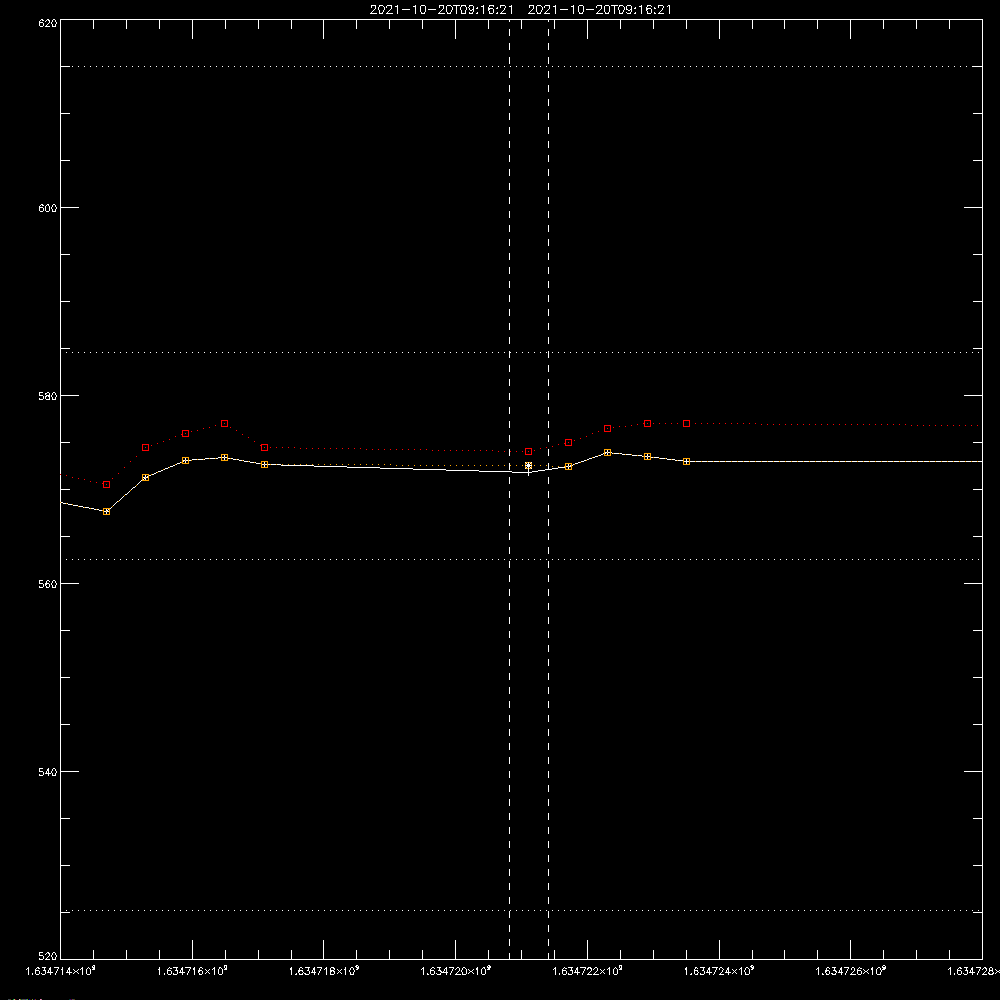Click the 1.634724×10⁹ x-axis label

click(x=719, y=971)
